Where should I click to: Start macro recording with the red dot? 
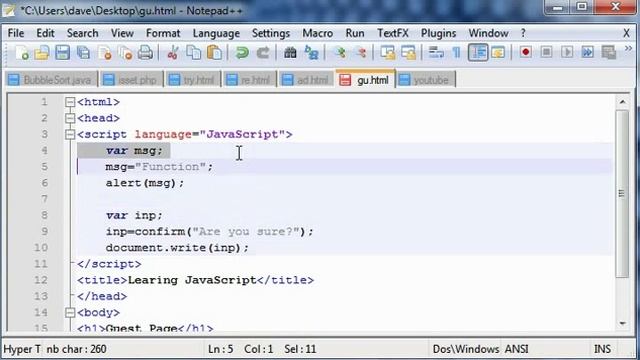coord(526,52)
